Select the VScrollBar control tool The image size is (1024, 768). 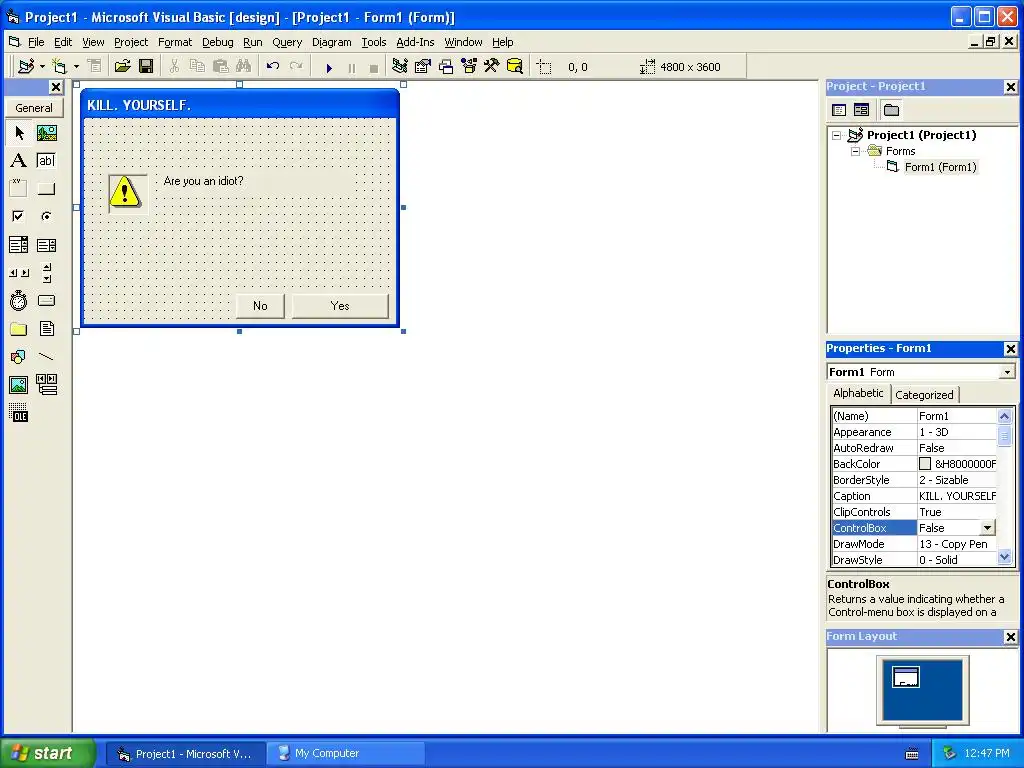tap(46, 273)
